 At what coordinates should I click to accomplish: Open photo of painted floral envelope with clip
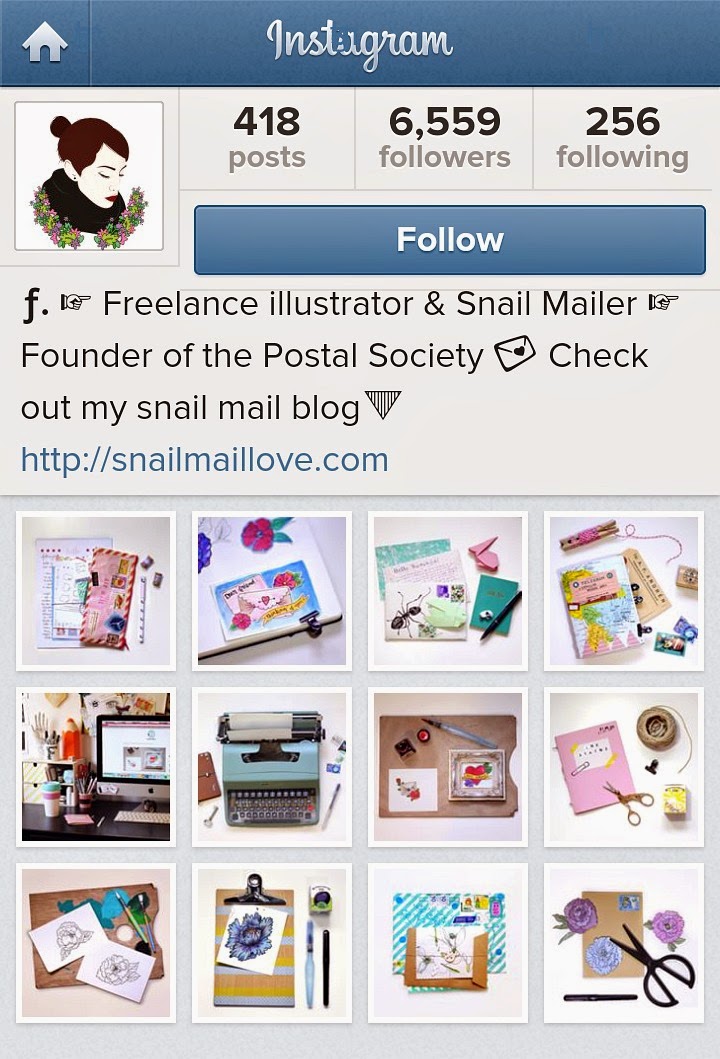[x=272, y=591]
